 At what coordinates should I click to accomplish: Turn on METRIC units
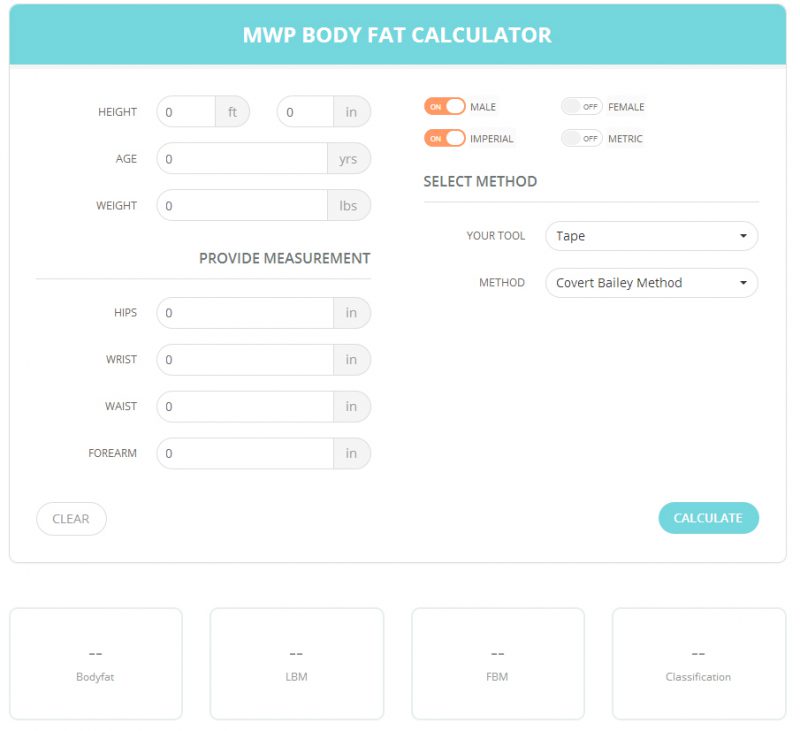[x=582, y=138]
